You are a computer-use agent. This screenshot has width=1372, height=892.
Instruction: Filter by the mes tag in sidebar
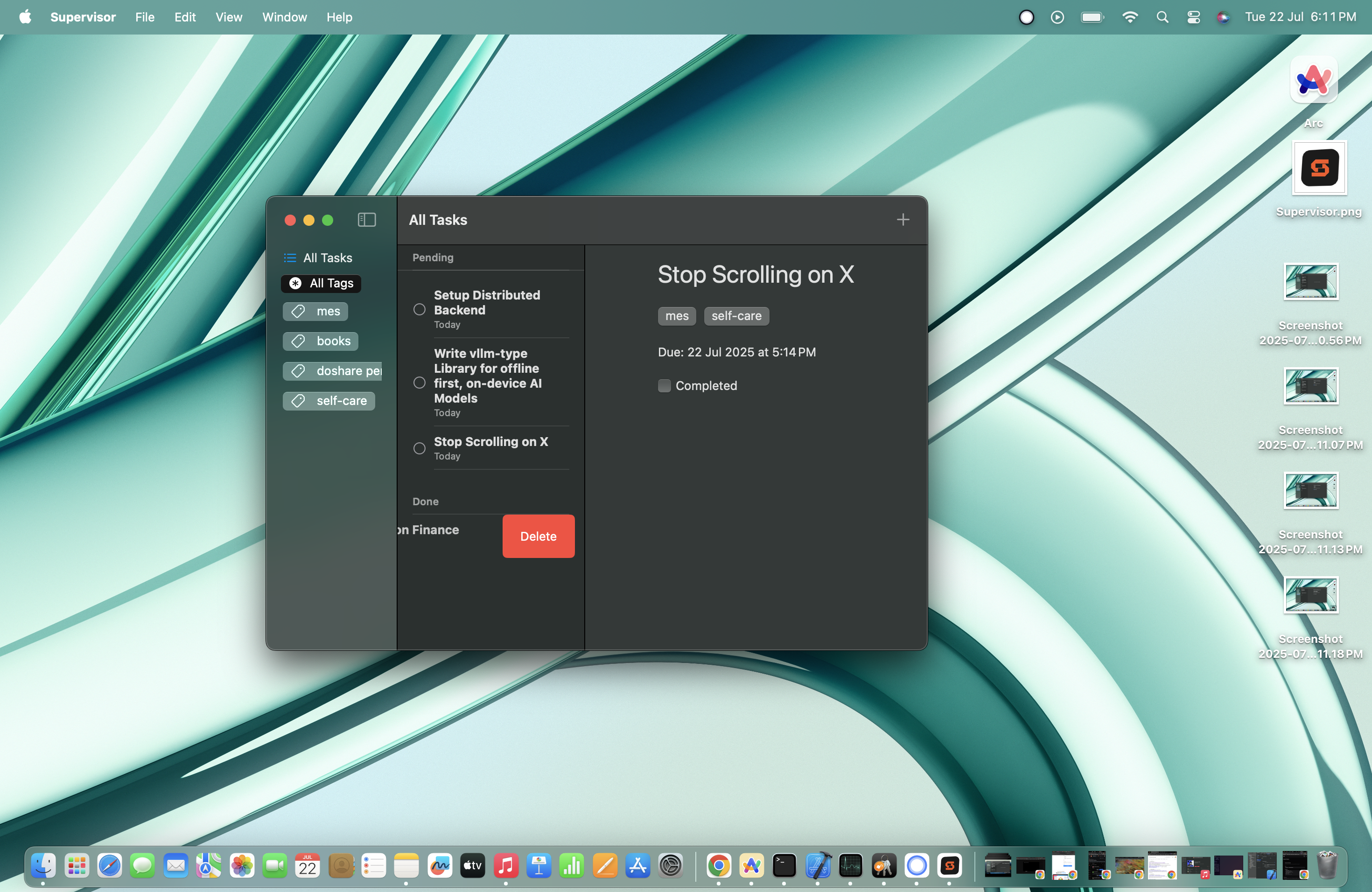click(315, 311)
